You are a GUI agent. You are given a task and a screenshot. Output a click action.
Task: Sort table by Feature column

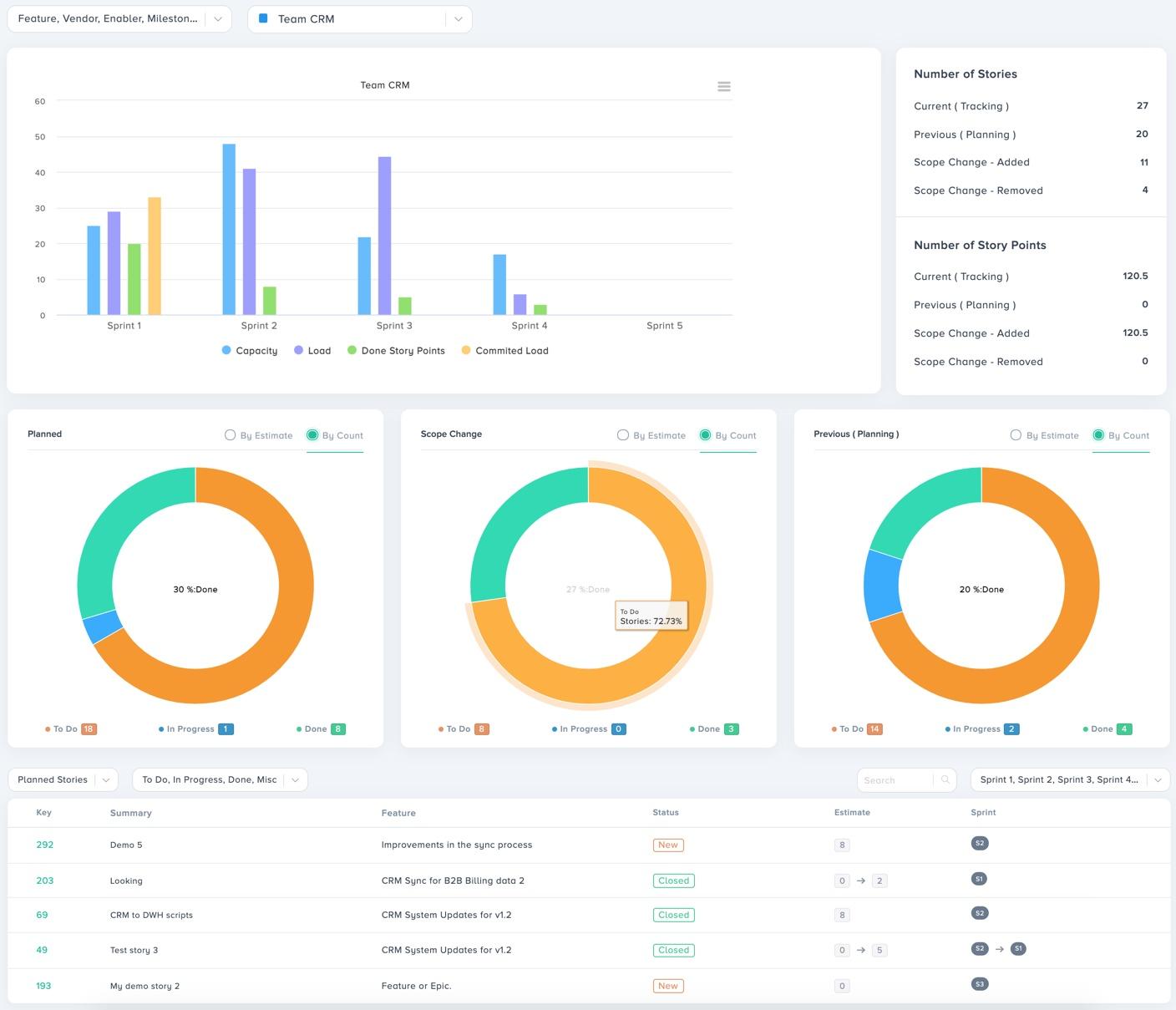tap(398, 813)
